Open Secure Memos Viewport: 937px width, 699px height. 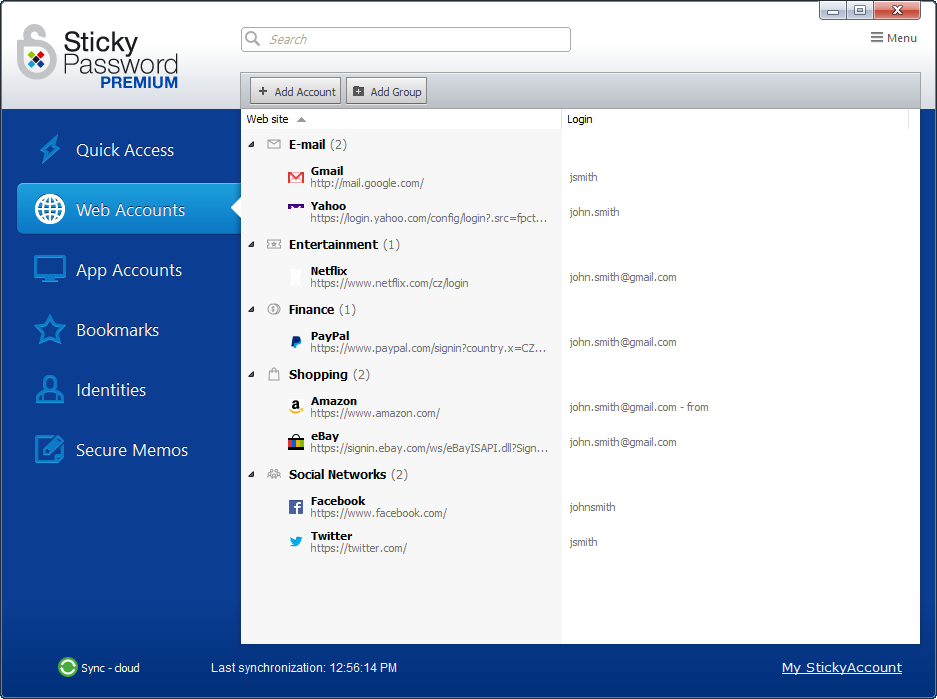point(129,449)
